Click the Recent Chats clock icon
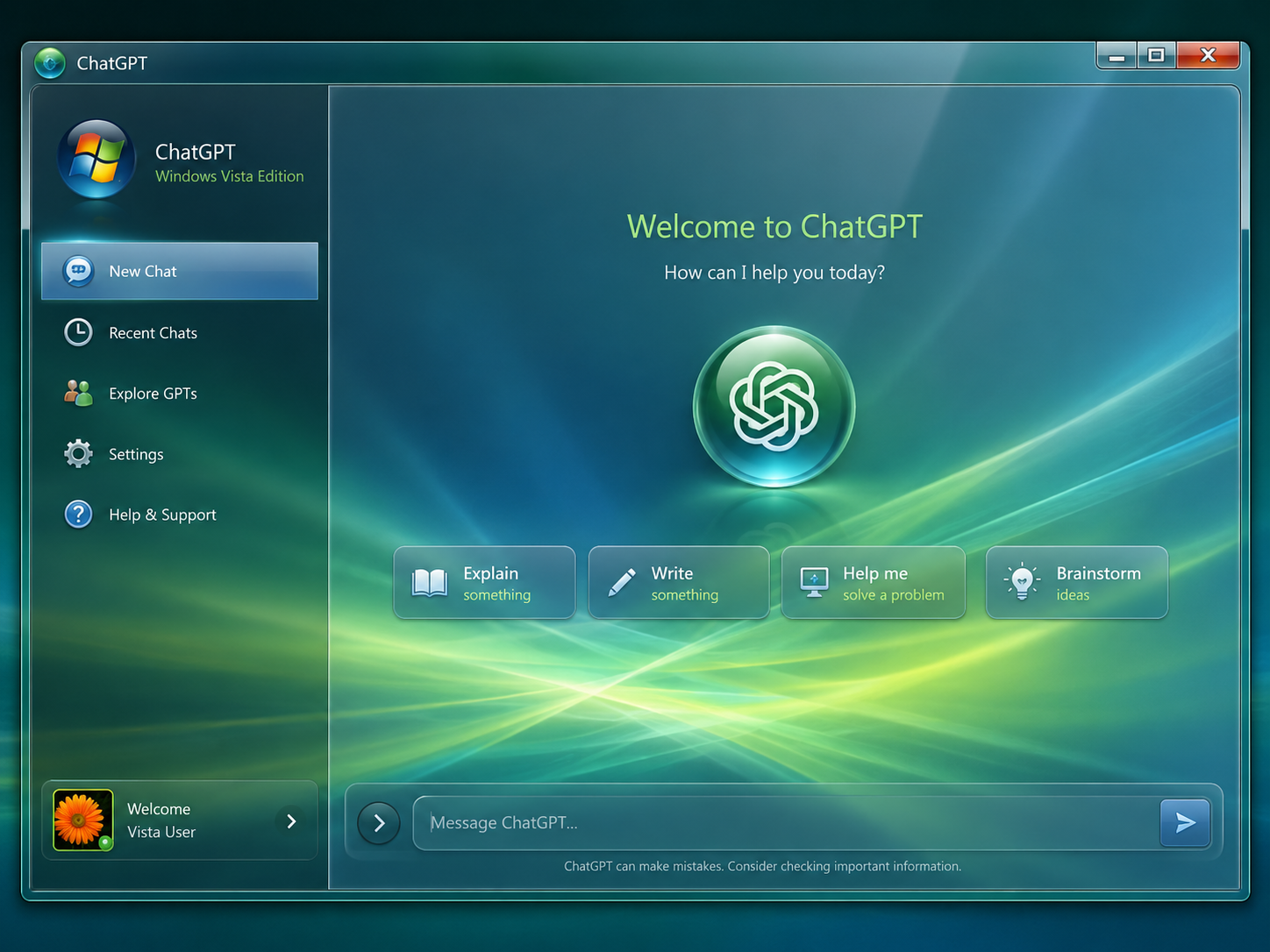This screenshot has width=1270, height=952. click(78, 332)
